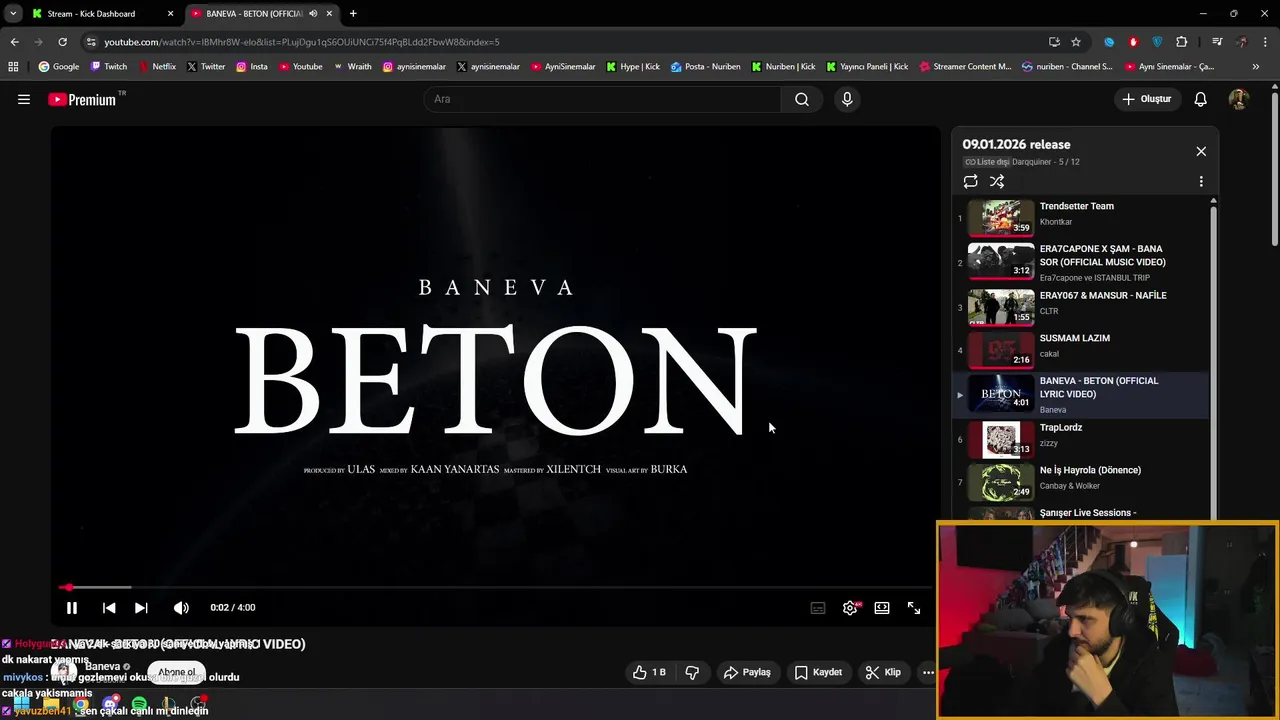The image size is (1280, 720).
Task: Toggle playlist shuffle button
Action: click(x=997, y=181)
